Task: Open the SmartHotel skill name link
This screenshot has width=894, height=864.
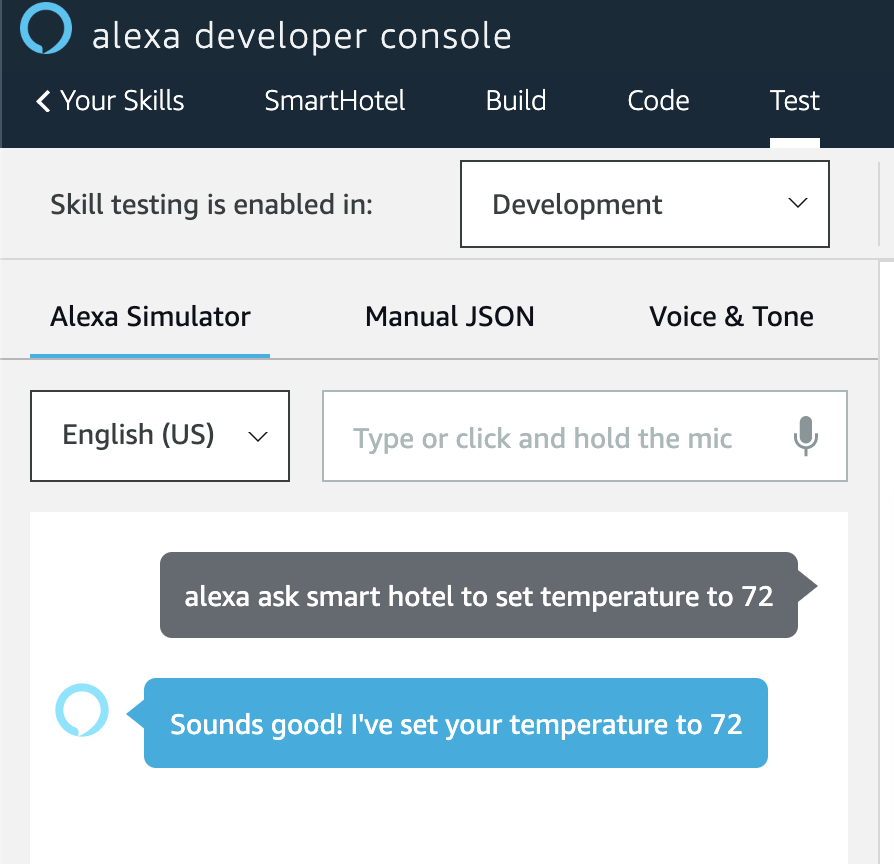Action: coord(334,100)
